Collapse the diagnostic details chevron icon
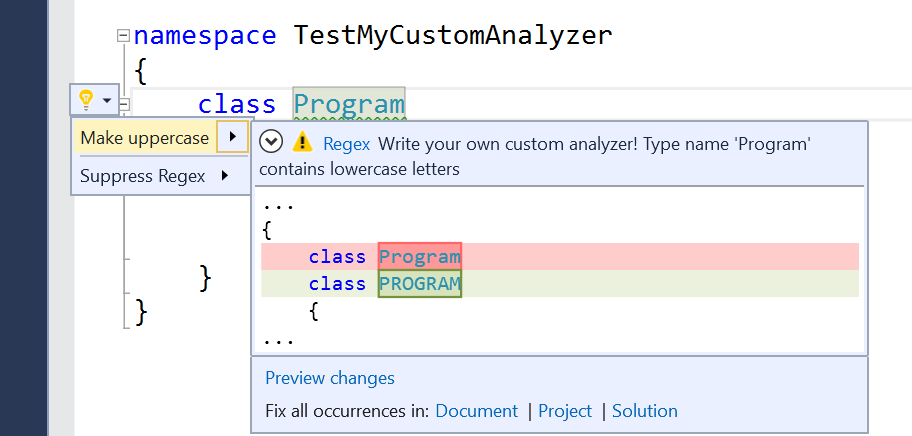 (x=271, y=142)
